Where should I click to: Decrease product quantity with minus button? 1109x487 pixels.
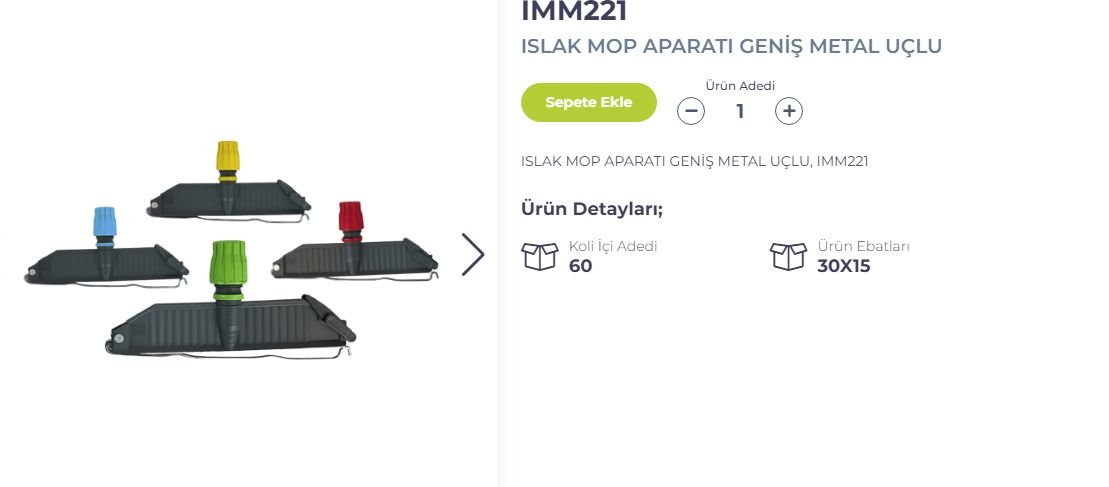coord(691,111)
